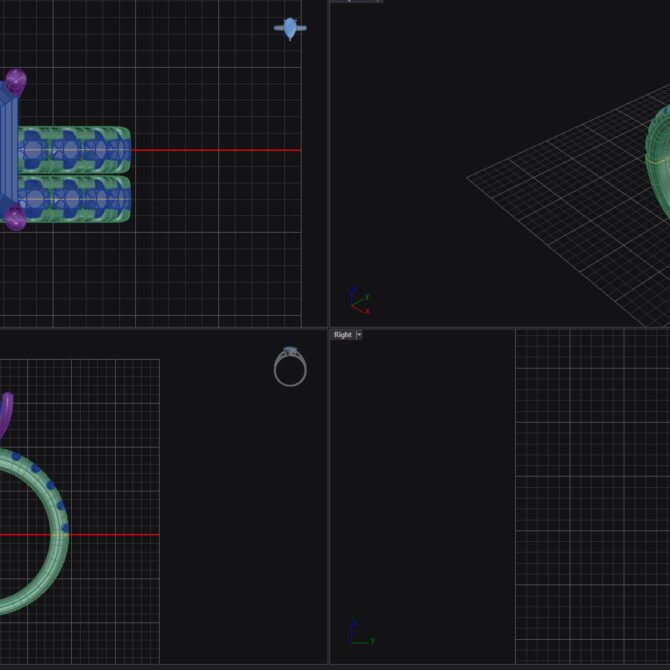Click the XYZ axis gizmo in the perspective viewport

tap(358, 302)
